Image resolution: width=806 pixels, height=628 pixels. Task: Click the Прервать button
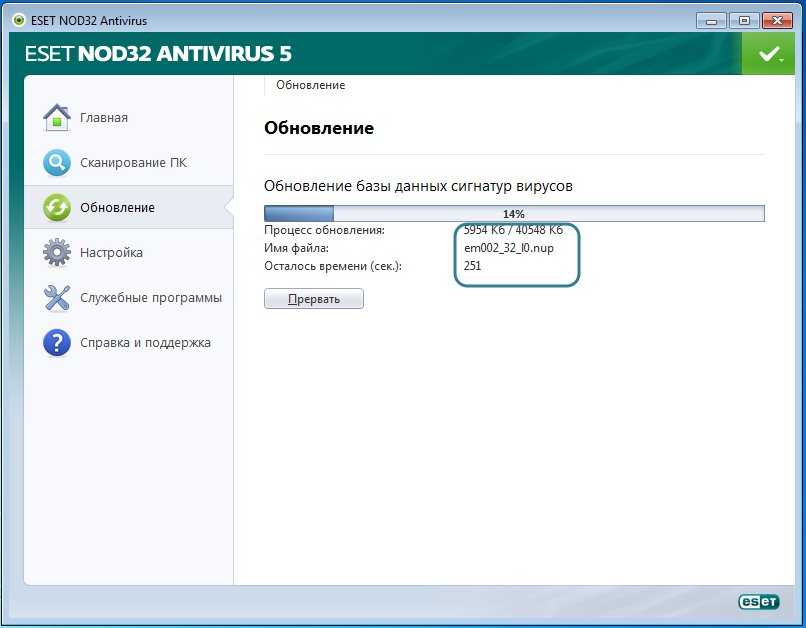[x=314, y=299]
